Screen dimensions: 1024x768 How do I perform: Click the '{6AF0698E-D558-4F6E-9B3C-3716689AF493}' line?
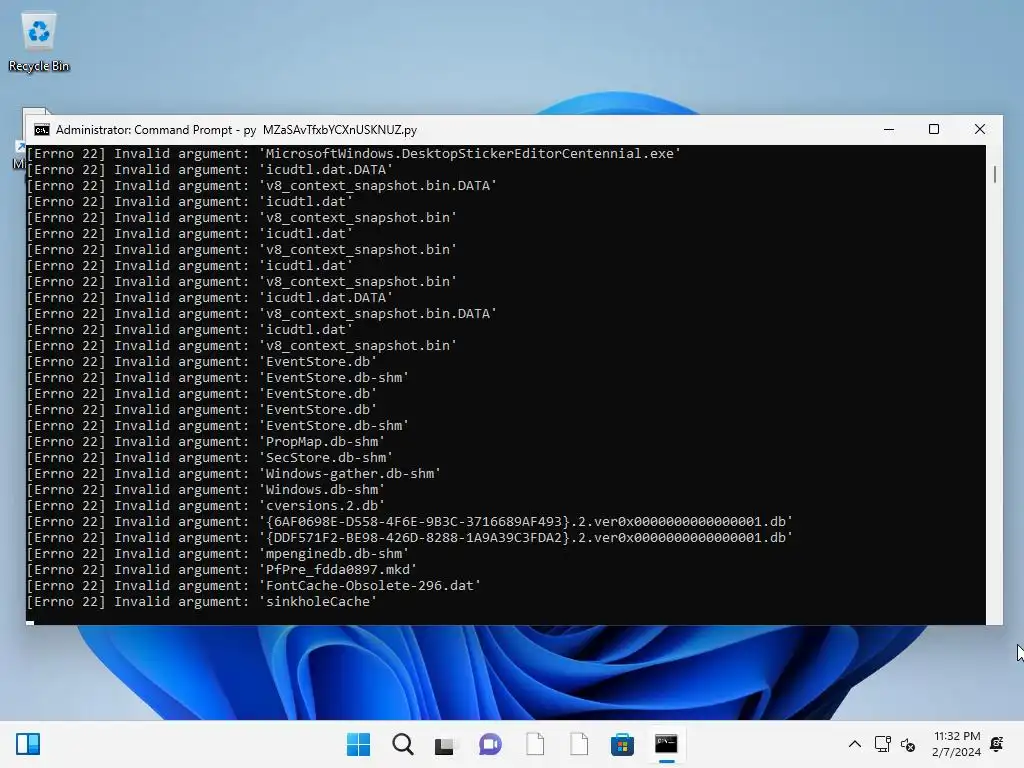(x=409, y=522)
